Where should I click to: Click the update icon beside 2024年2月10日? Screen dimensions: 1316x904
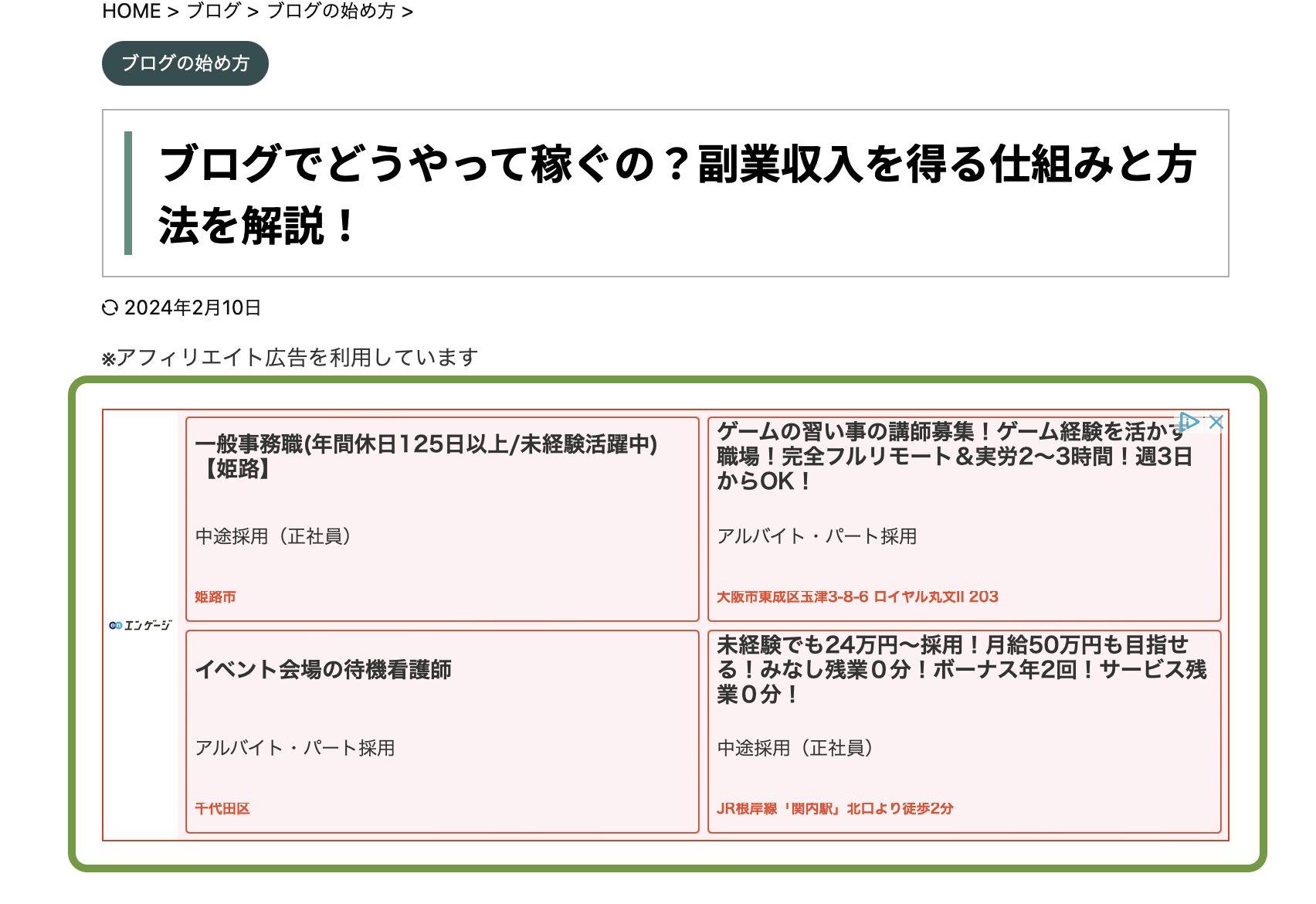tap(110, 308)
